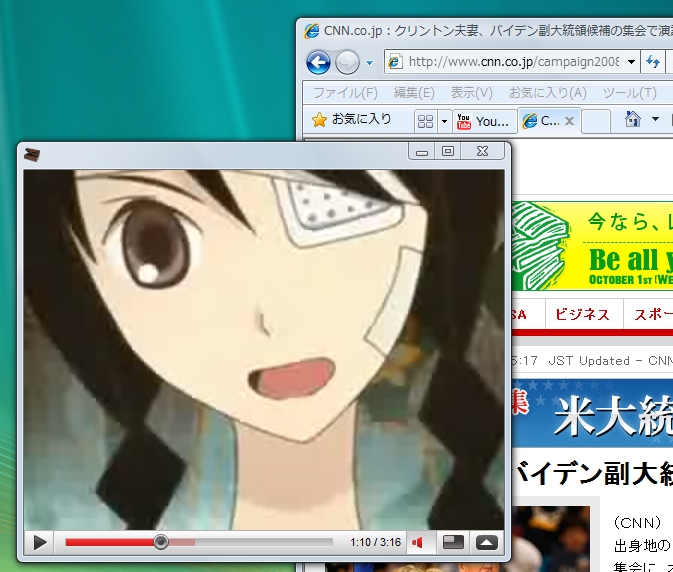Click the 1:10 / 3:16 time display
Image resolution: width=673 pixels, height=572 pixels.
pos(375,542)
